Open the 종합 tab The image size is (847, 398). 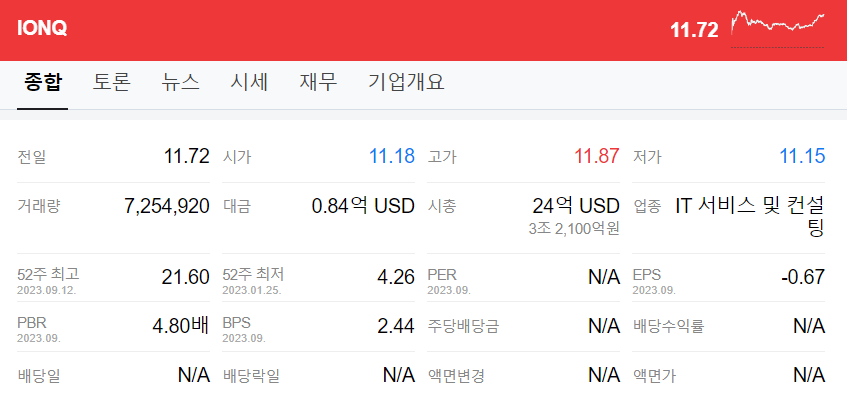click(x=43, y=83)
